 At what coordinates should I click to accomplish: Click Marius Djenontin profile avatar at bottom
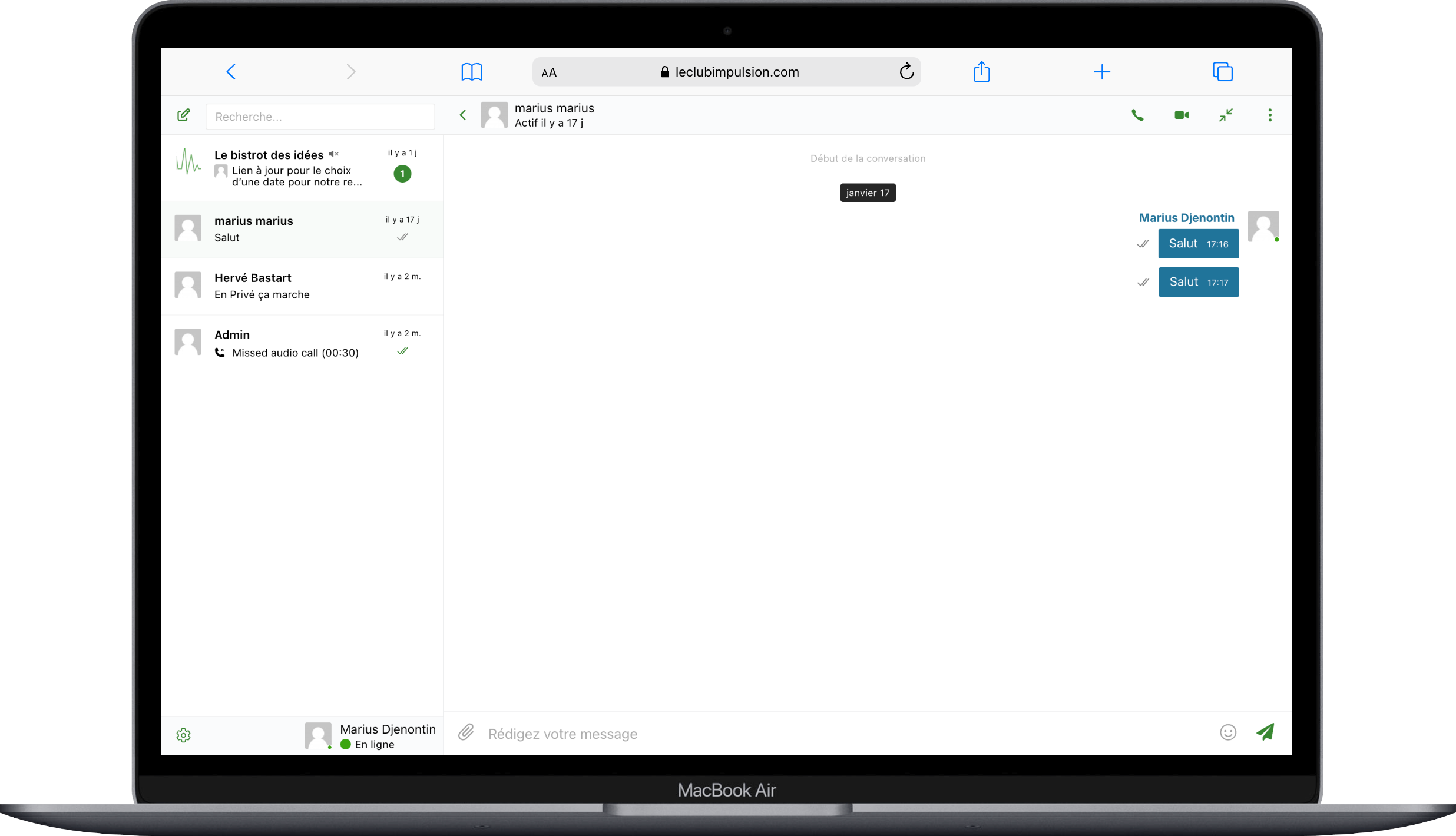click(x=319, y=736)
